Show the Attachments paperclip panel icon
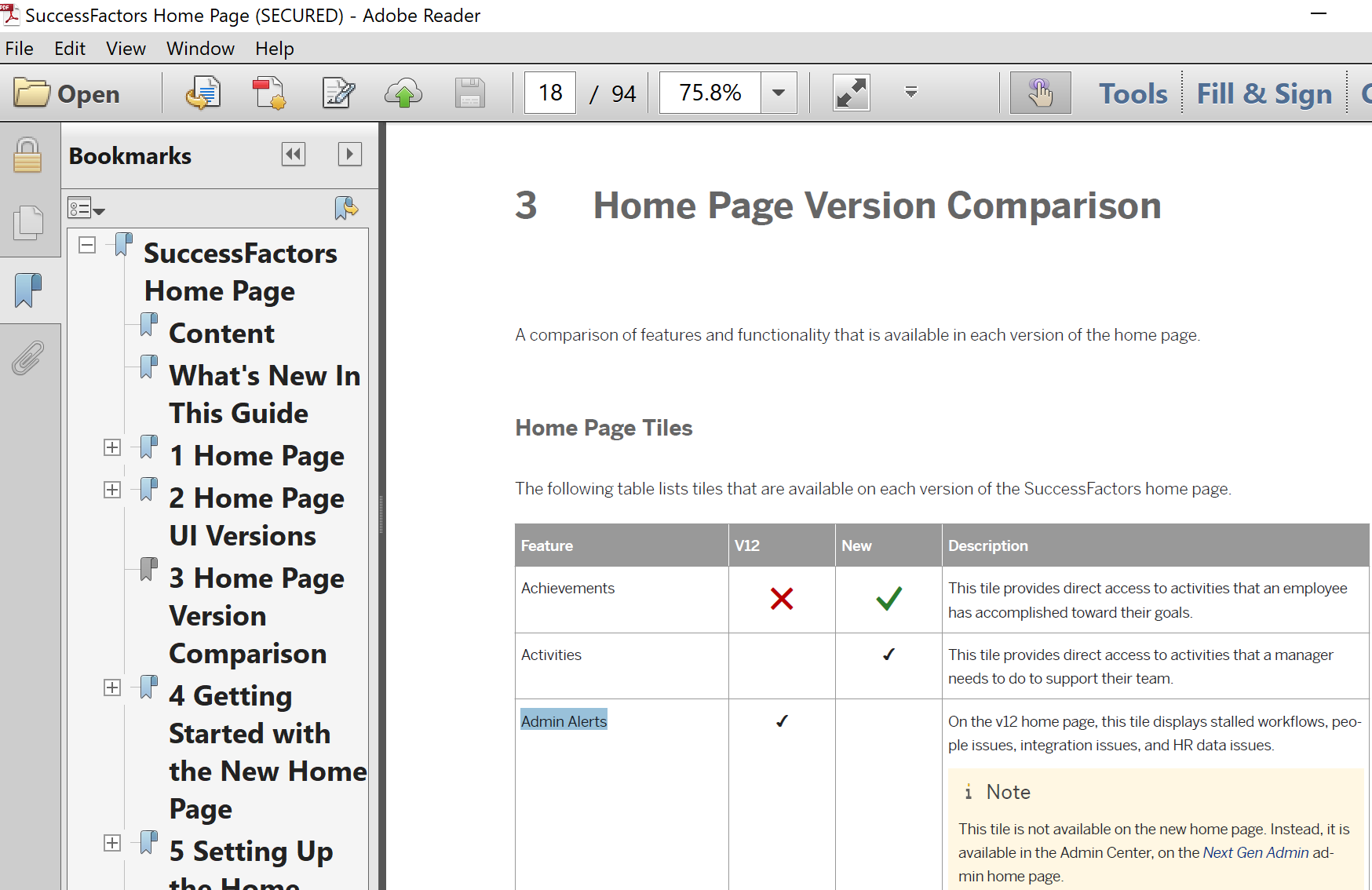 coord(27,358)
